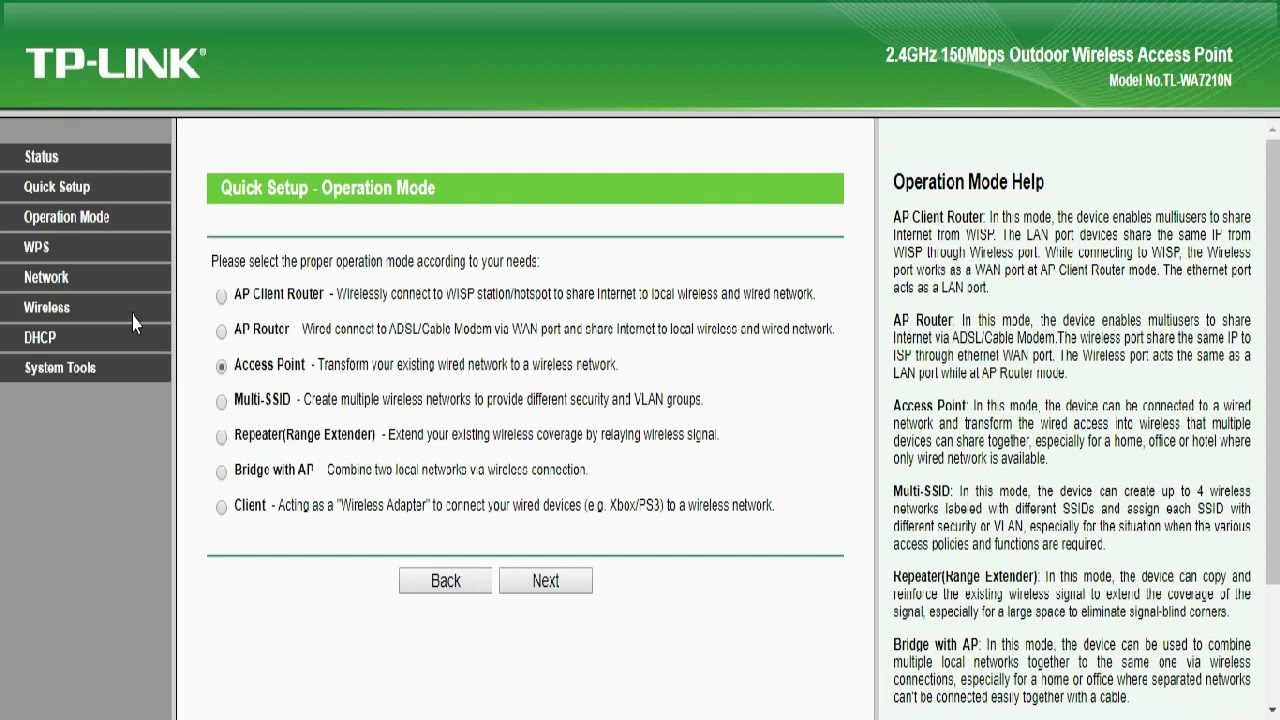The height and width of the screenshot is (720, 1280).
Task: Open System Tools in the sidebar
Action: tap(86, 367)
